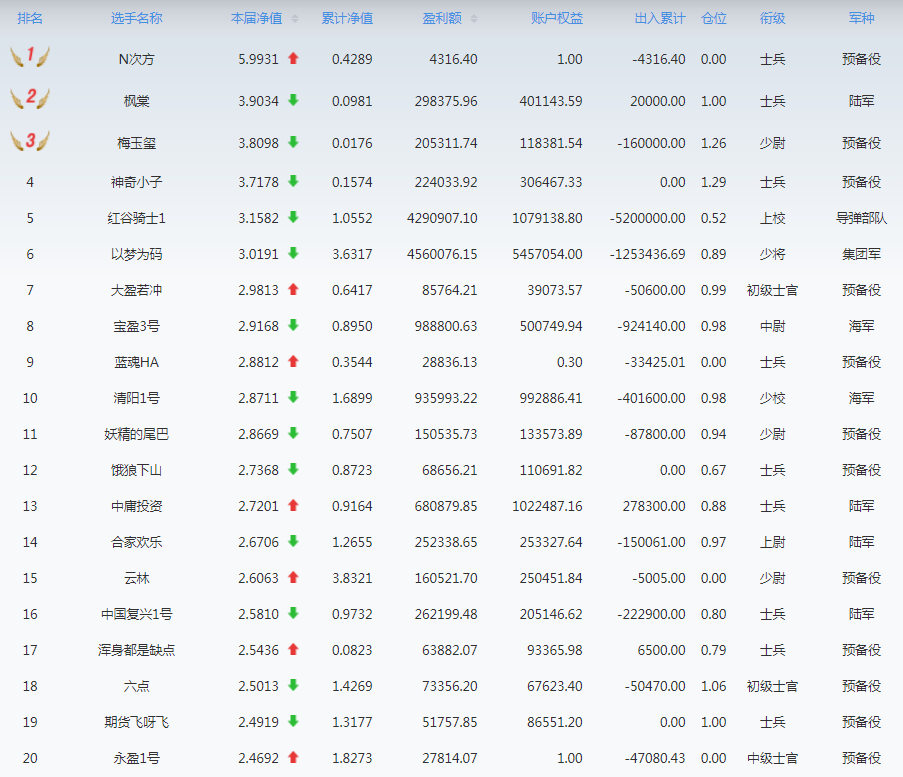The height and width of the screenshot is (777, 903).
Task: Click red up arrow beside 大盈若冲
Action: coord(293,289)
